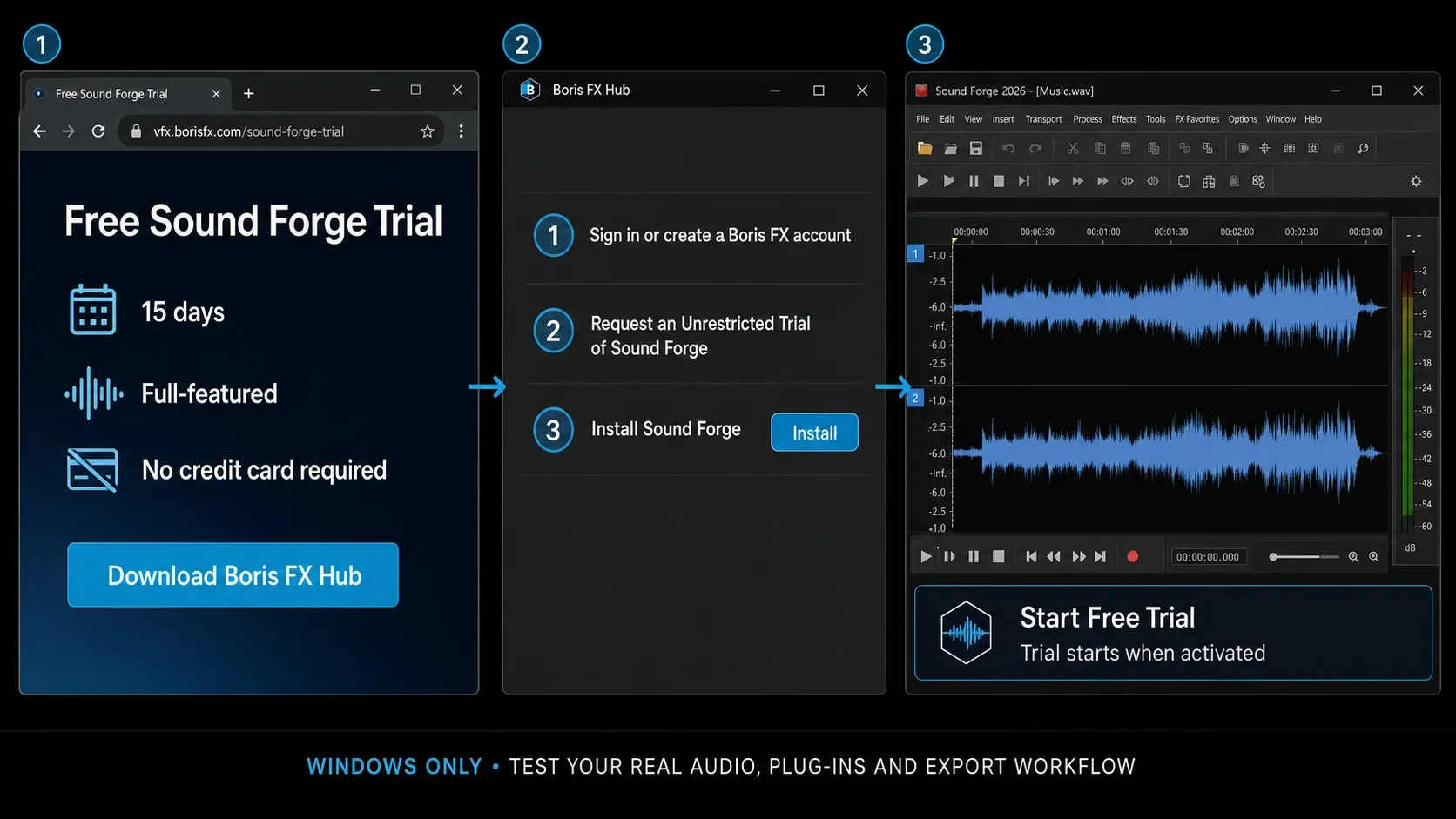
Task: Open the Effects menu in Sound Forge
Action: click(1124, 119)
